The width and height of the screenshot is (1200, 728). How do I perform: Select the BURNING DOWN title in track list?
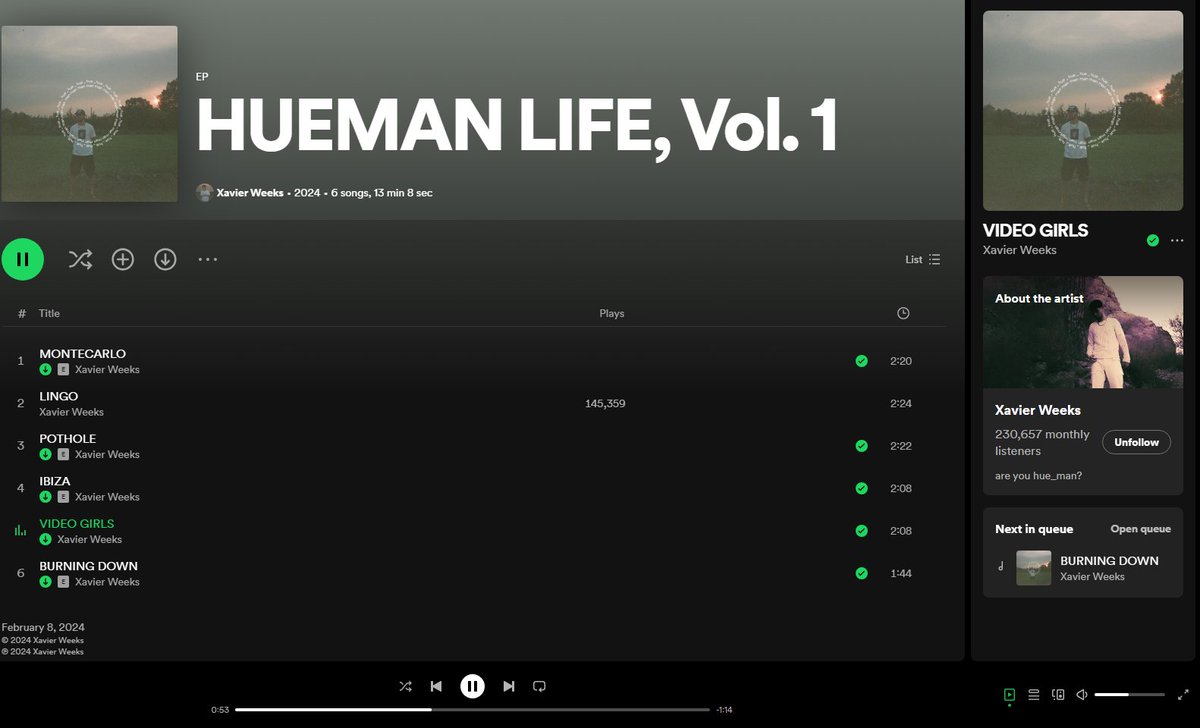88,566
